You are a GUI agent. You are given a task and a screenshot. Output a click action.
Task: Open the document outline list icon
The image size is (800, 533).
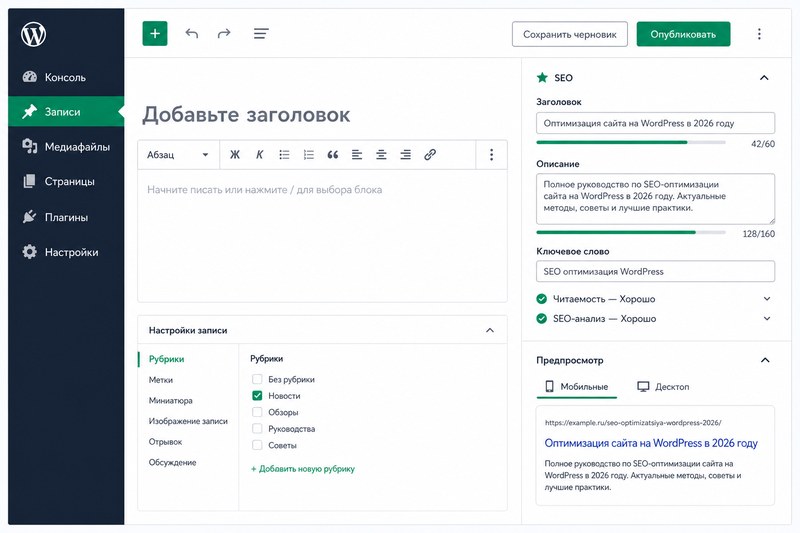(261, 34)
